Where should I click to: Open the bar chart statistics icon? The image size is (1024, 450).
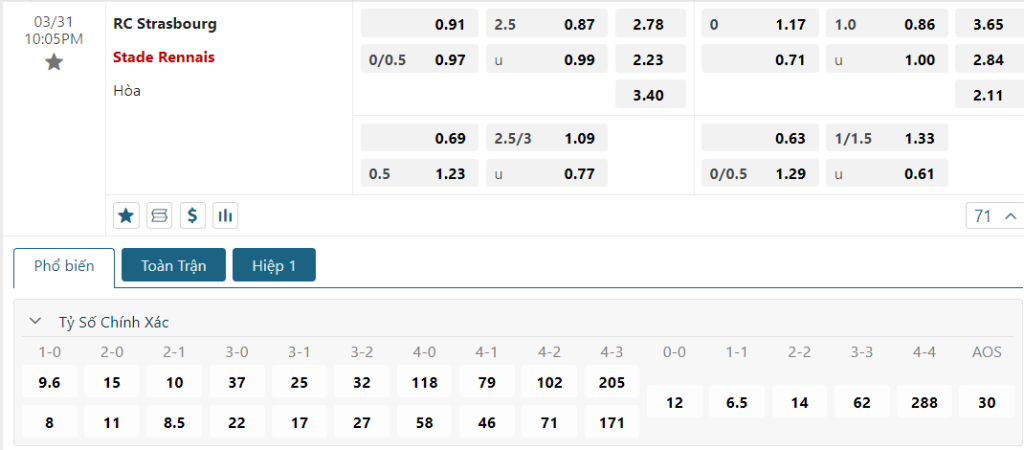tap(225, 215)
